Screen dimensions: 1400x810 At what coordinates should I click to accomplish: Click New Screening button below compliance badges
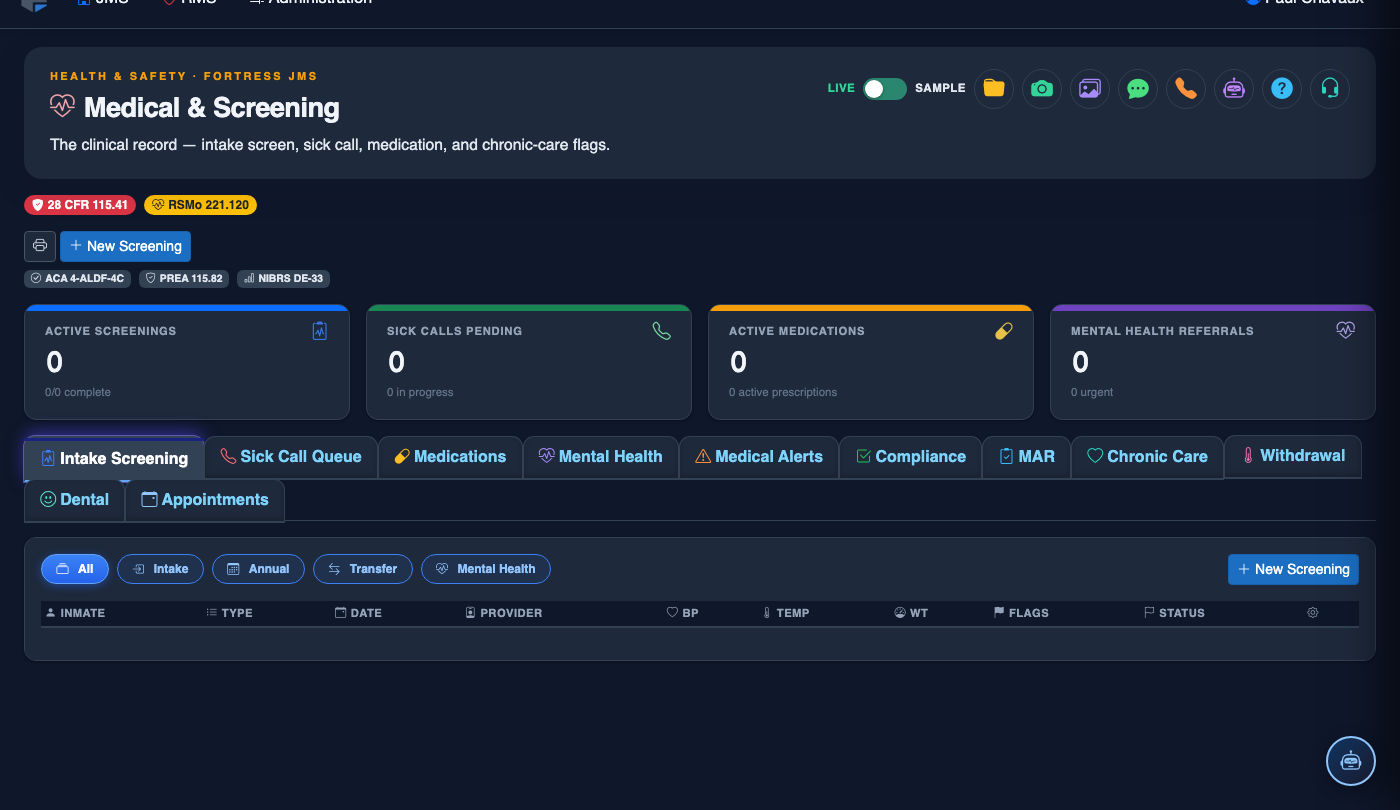pos(125,246)
